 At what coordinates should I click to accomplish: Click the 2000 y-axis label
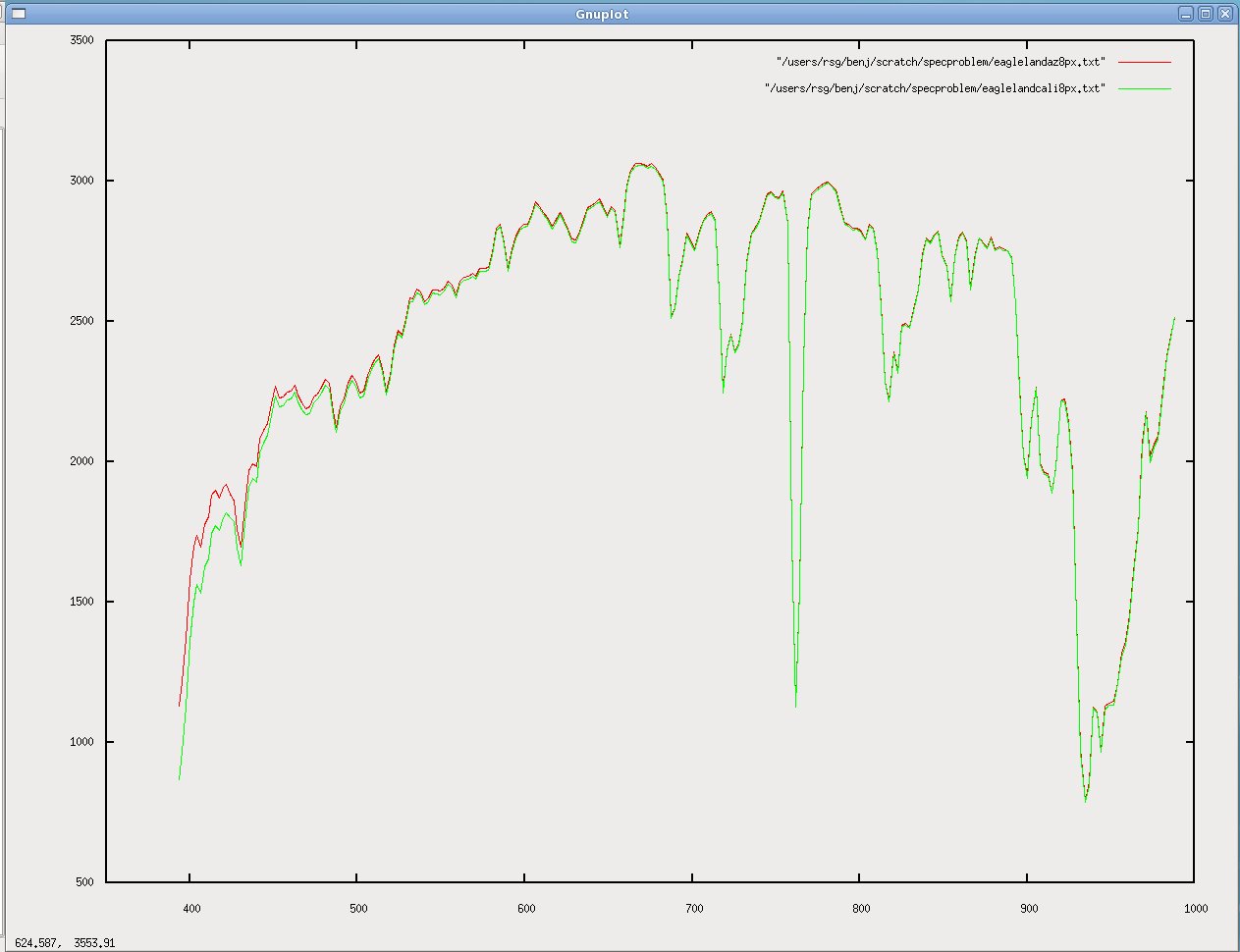click(x=82, y=461)
